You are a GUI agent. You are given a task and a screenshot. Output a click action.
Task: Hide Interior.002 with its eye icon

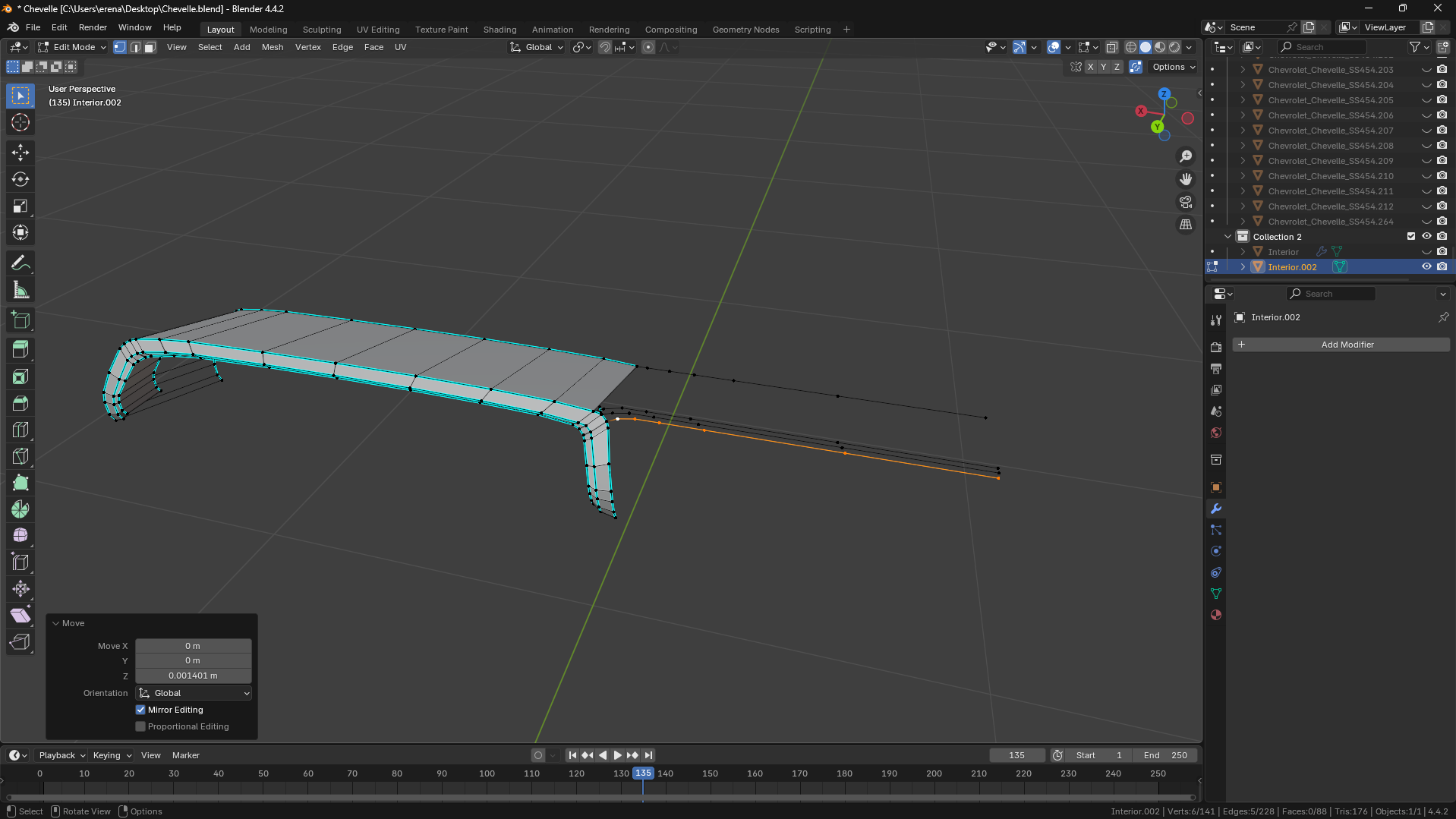click(x=1426, y=266)
